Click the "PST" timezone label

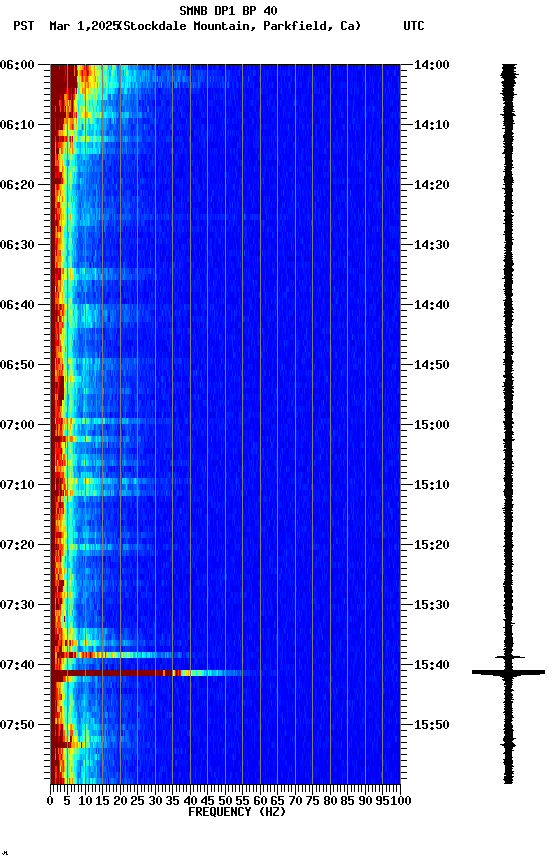click(24, 26)
